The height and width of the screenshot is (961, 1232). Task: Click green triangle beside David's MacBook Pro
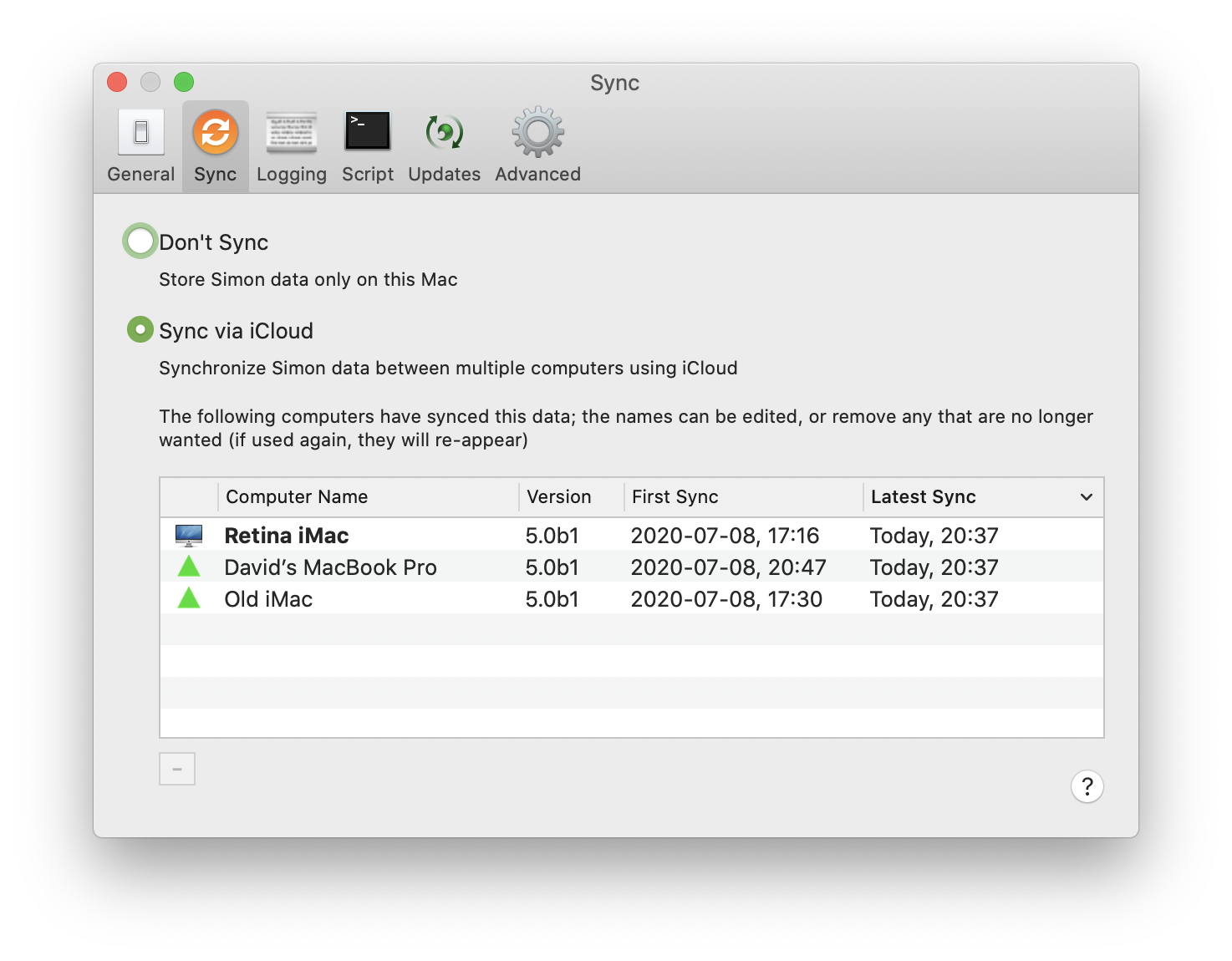189,567
